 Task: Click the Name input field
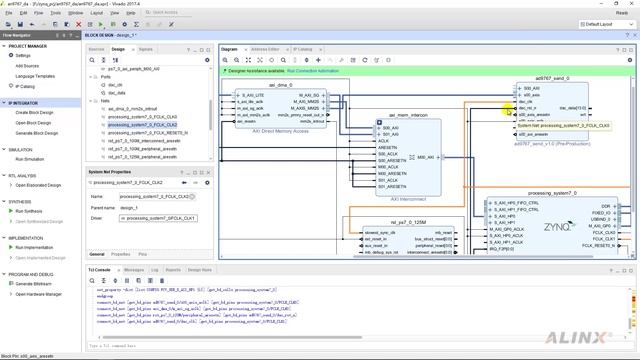click(157, 197)
